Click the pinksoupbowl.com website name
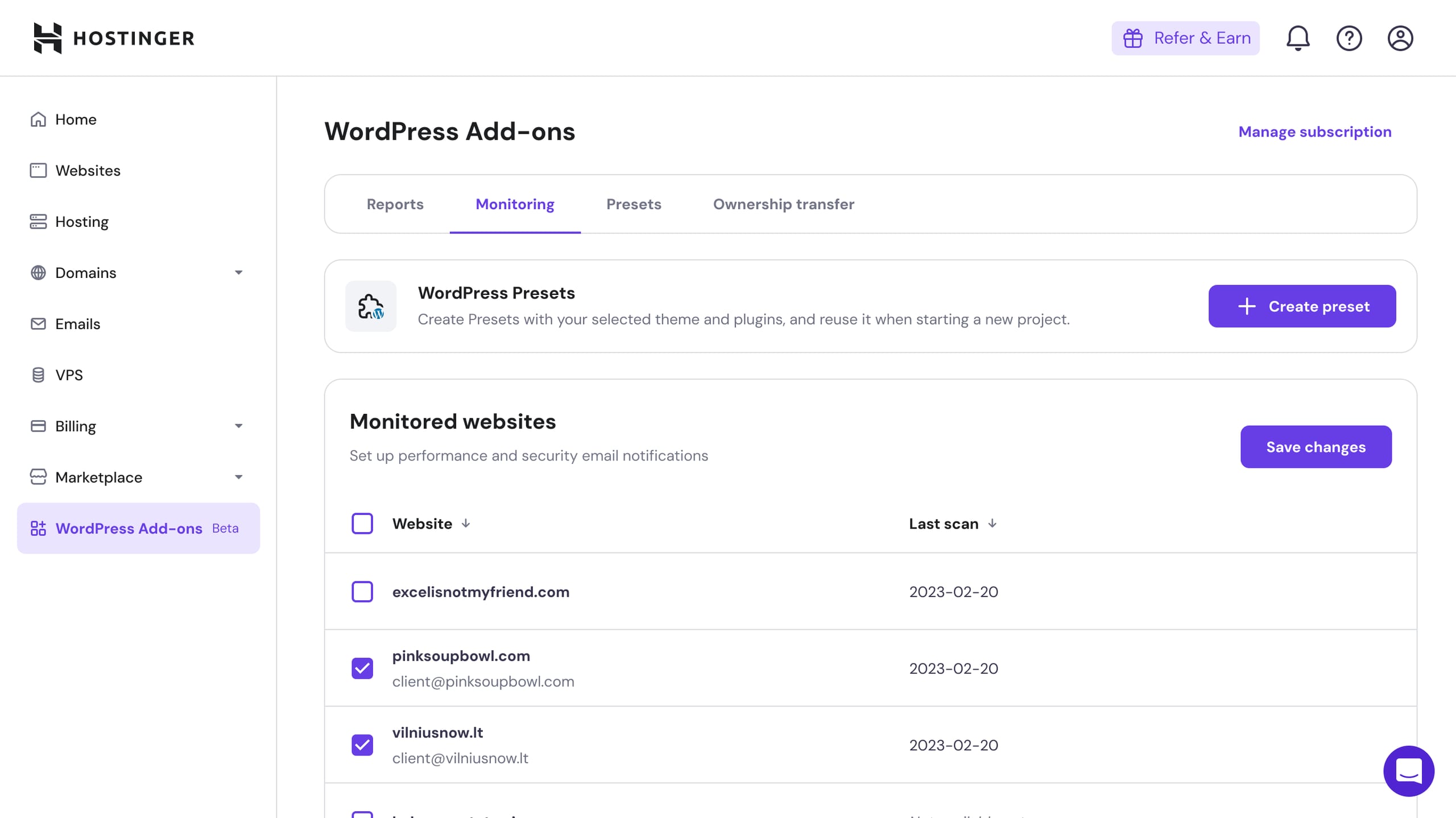The width and height of the screenshot is (1456, 818). (x=461, y=656)
